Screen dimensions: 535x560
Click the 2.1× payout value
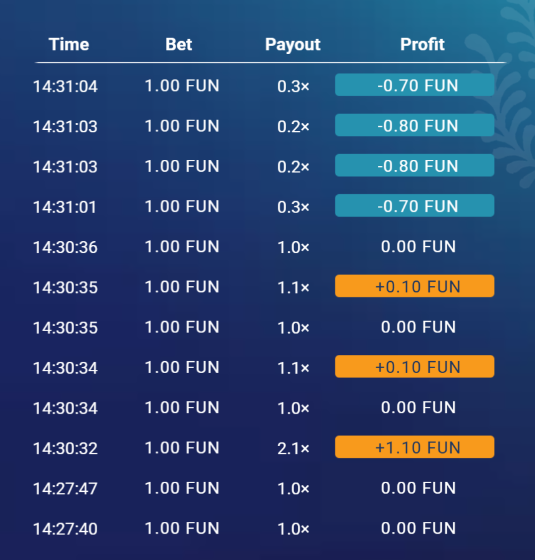click(x=293, y=449)
